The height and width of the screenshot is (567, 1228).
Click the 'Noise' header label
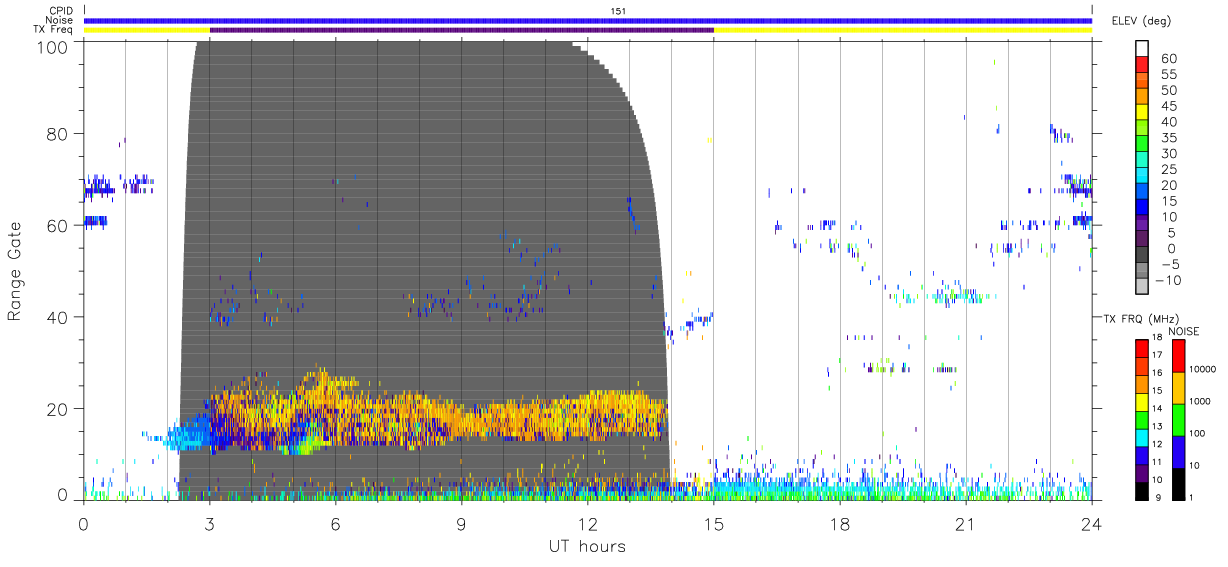coord(58,20)
